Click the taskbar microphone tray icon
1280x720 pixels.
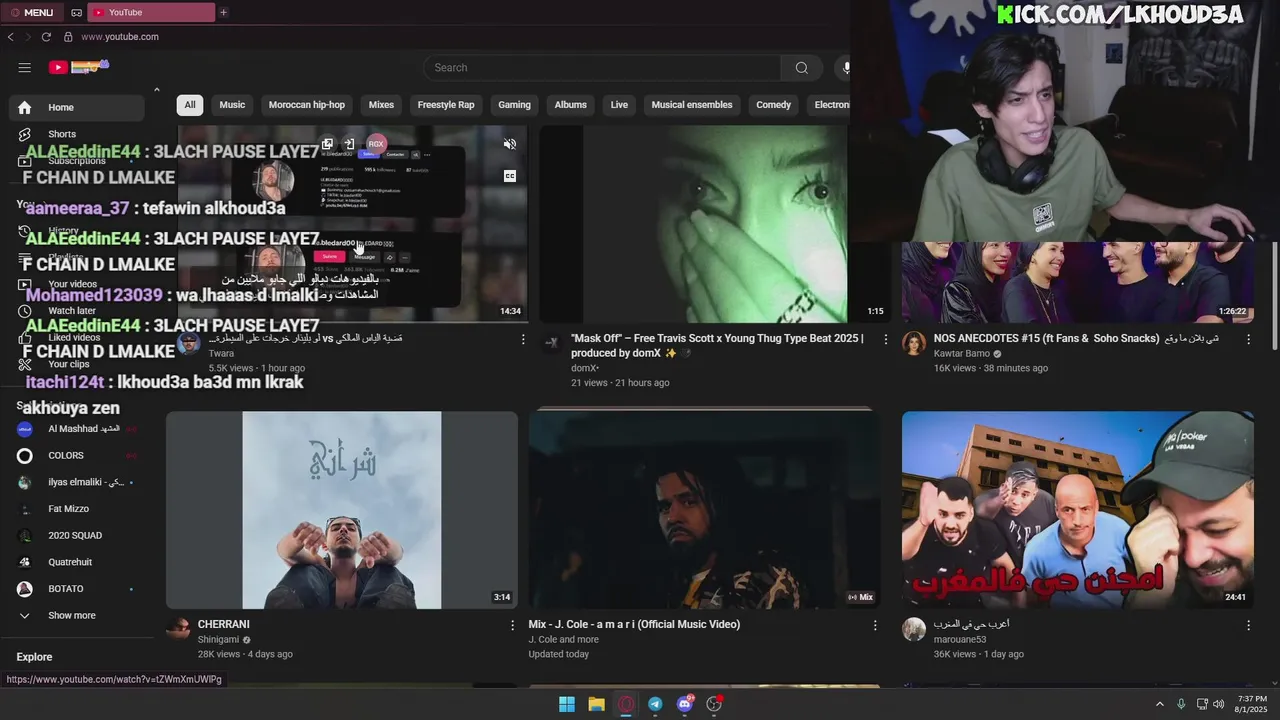click(1181, 704)
